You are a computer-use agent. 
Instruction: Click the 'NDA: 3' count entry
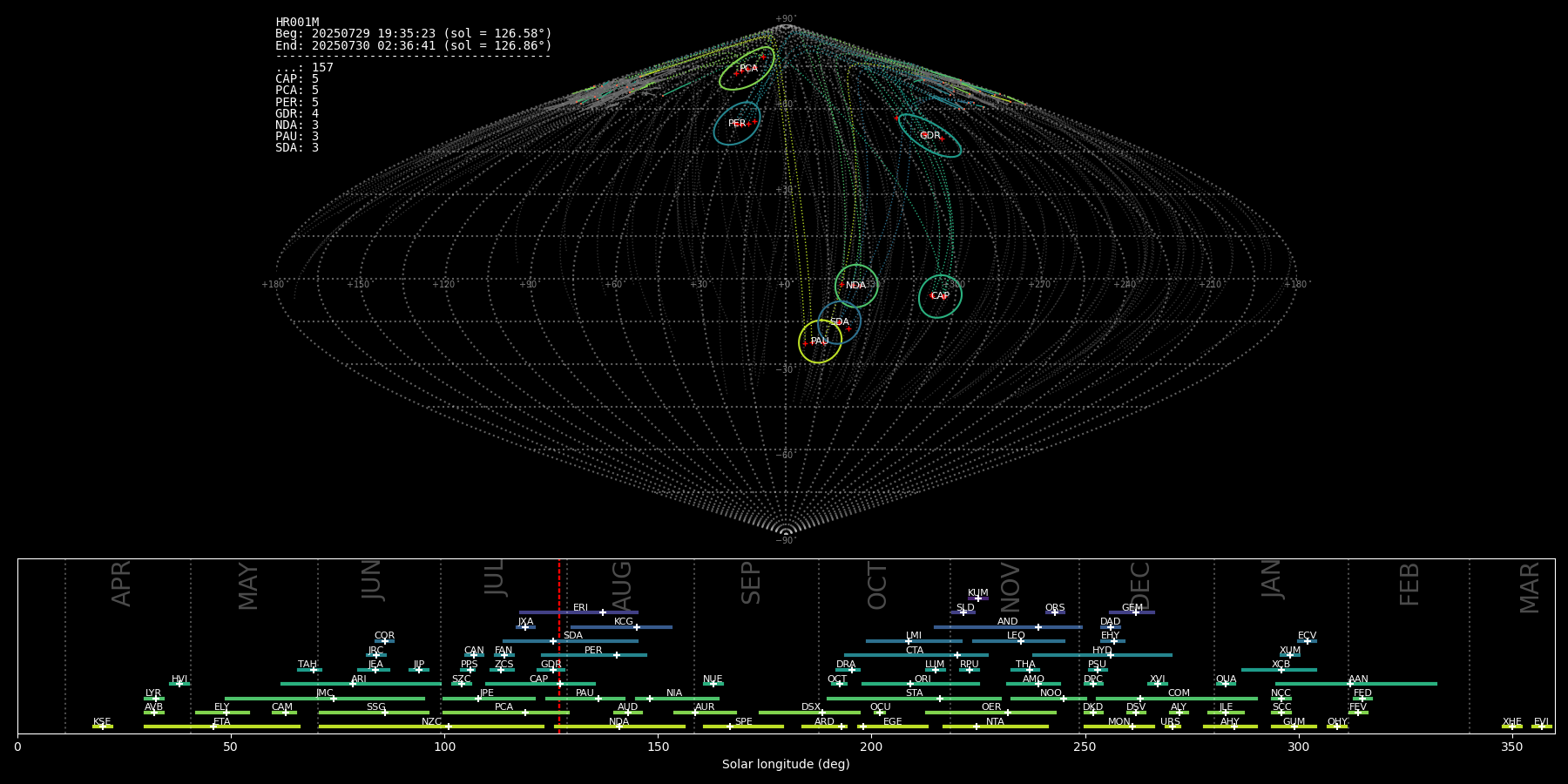tap(297, 125)
